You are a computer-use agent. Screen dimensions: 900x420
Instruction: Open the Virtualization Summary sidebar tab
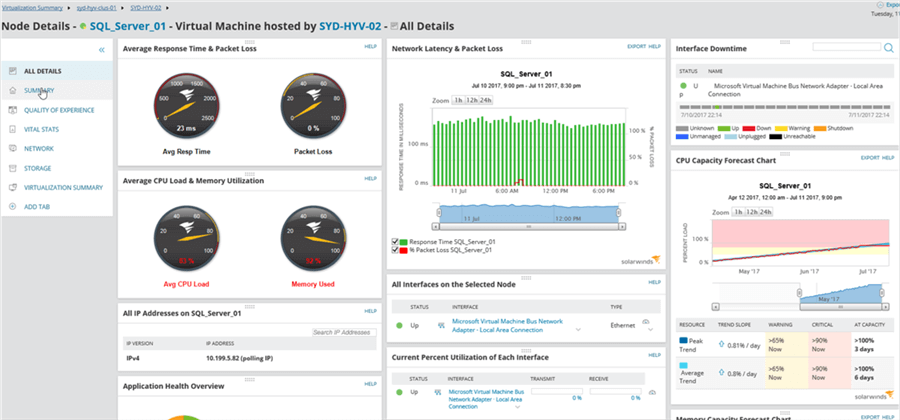point(57,188)
